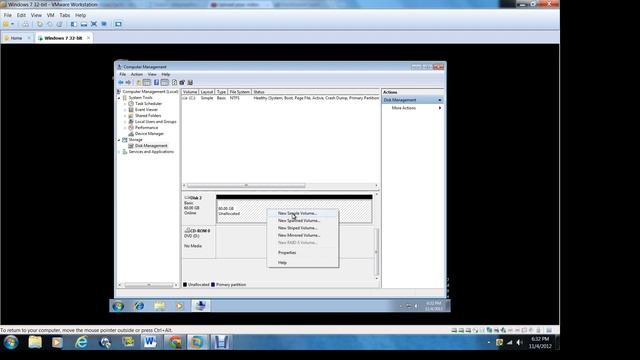Image resolution: width=640 pixels, height=360 pixels.
Task: Sort by the File System column header
Action: [x=239, y=92]
